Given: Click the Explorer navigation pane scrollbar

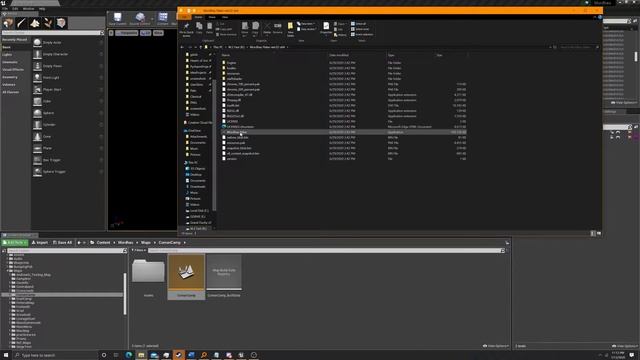Looking at the screenshot, I should [214, 145].
